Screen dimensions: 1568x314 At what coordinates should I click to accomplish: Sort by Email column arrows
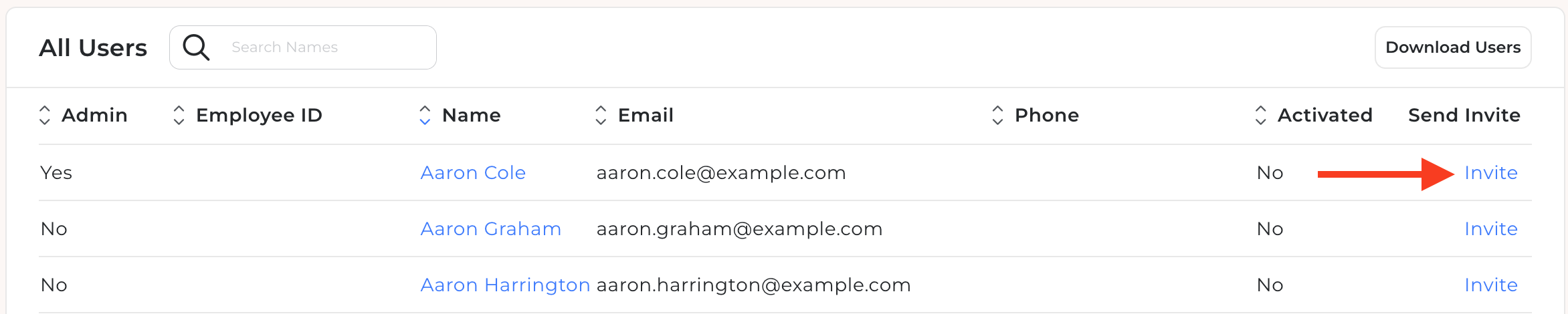pyautogui.click(x=601, y=115)
